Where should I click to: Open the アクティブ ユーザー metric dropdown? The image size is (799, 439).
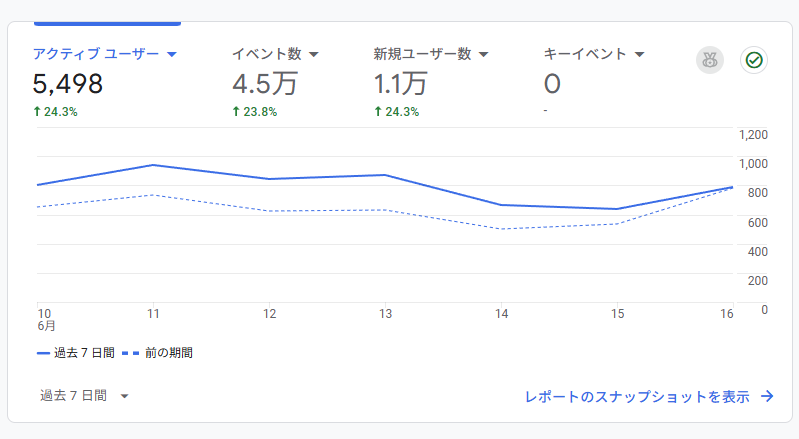172,54
